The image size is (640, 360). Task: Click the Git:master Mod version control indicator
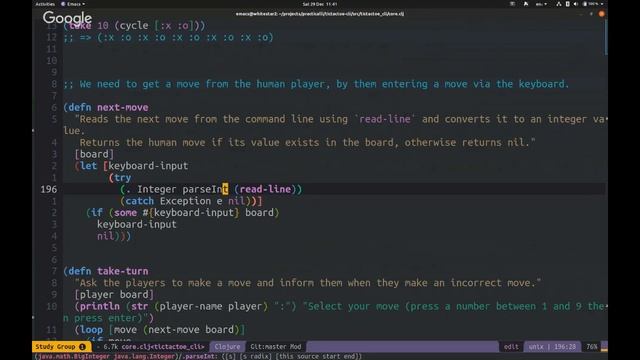276,347
